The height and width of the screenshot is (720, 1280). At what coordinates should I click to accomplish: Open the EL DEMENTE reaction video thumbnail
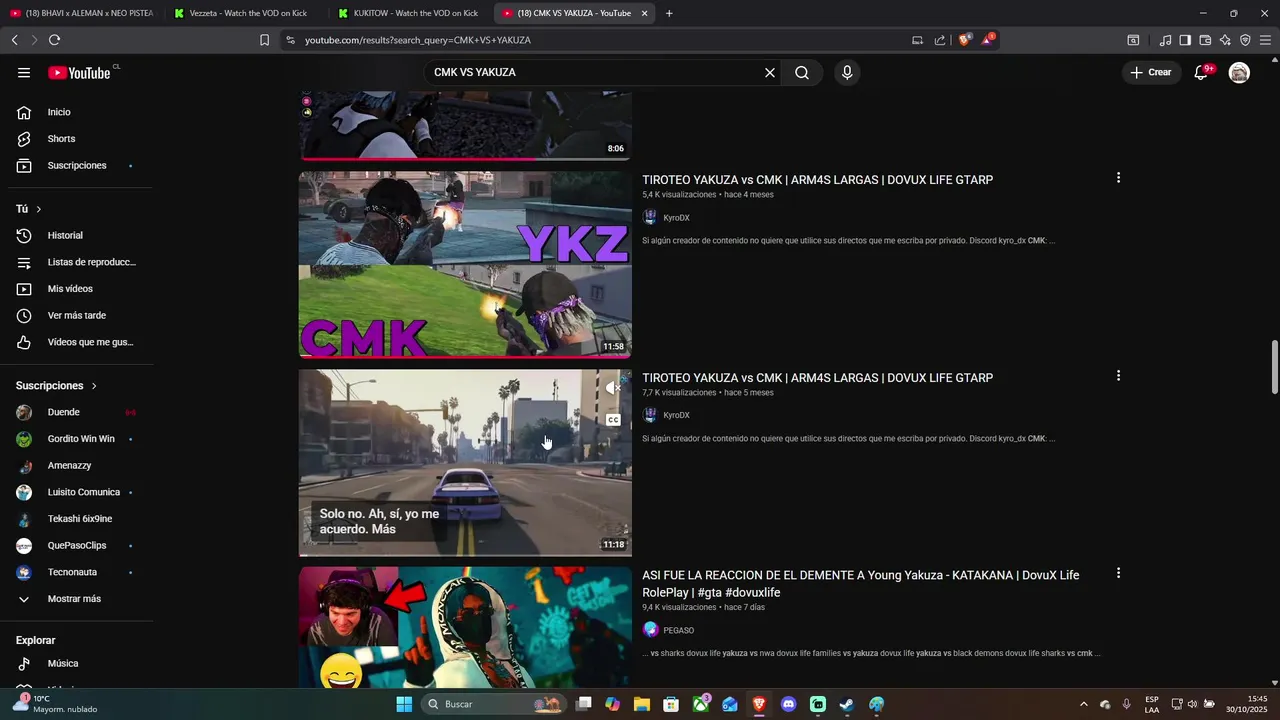tap(465, 627)
